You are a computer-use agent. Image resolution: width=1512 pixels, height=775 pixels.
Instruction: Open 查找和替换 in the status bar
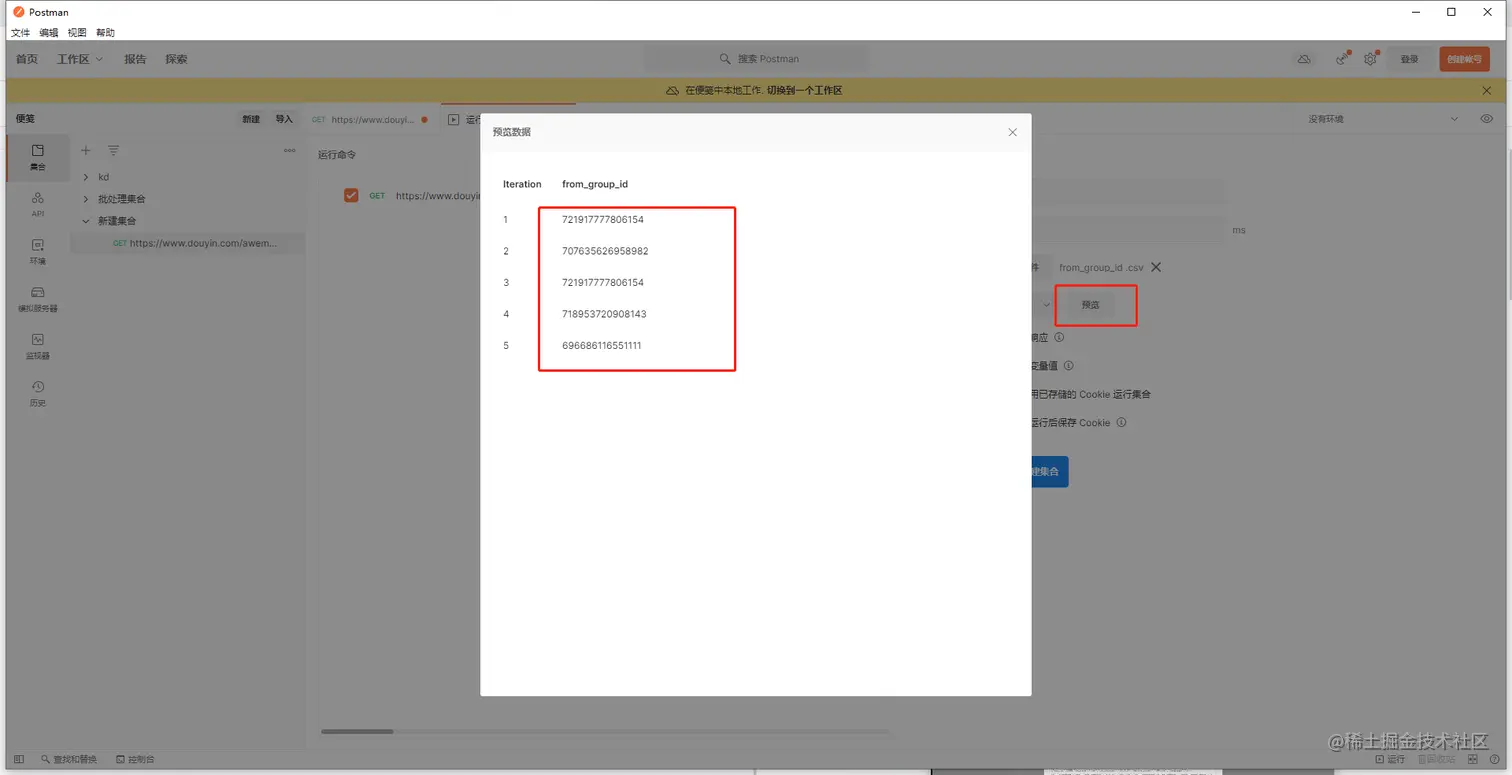(x=69, y=759)
